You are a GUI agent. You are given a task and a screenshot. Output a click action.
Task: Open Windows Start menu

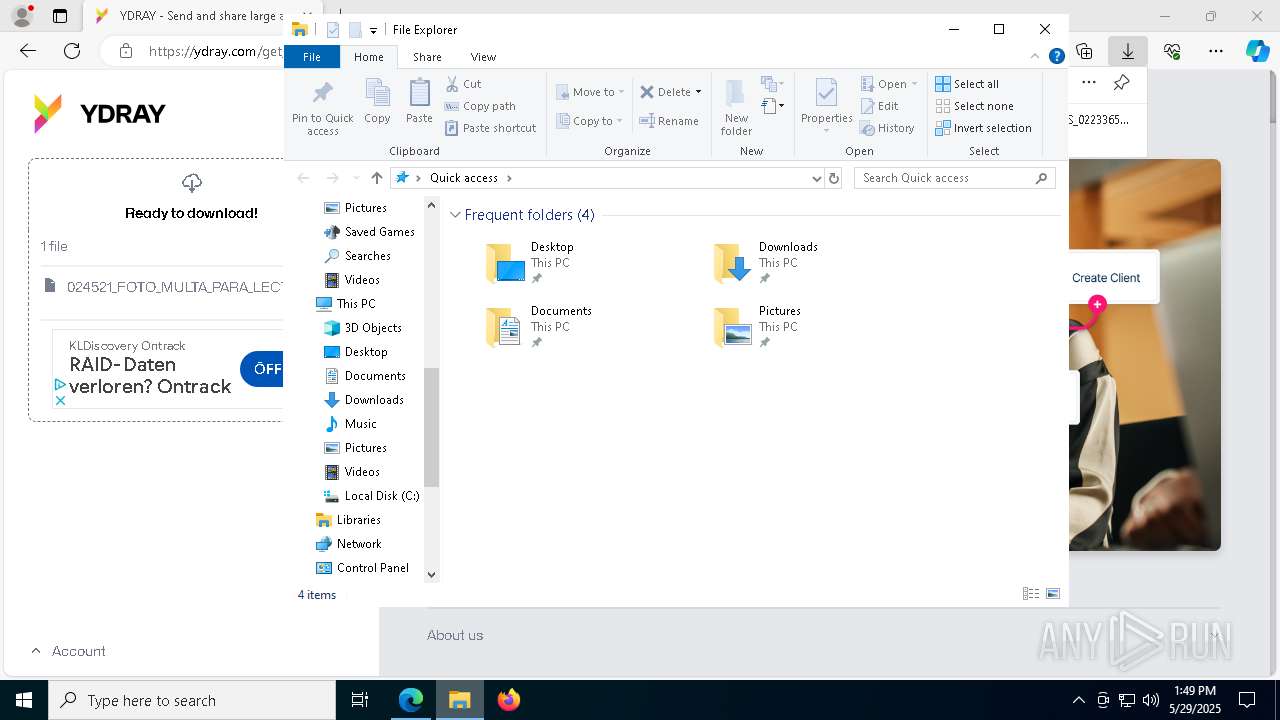coord(24,700)
